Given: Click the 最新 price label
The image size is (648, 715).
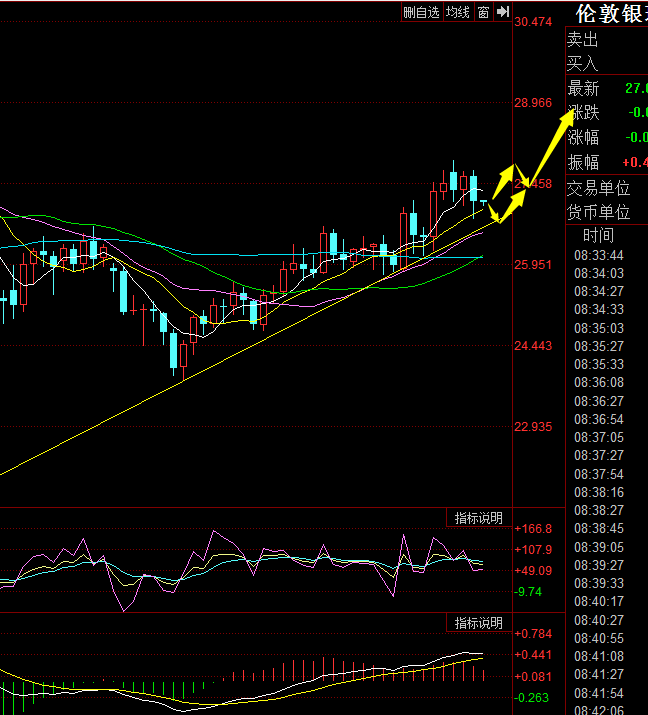Looking at the screenshot, I should tap(583, 88).
